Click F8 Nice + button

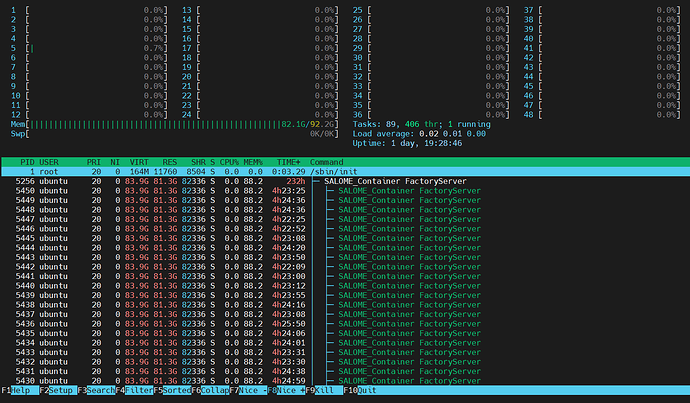point(286,390)
